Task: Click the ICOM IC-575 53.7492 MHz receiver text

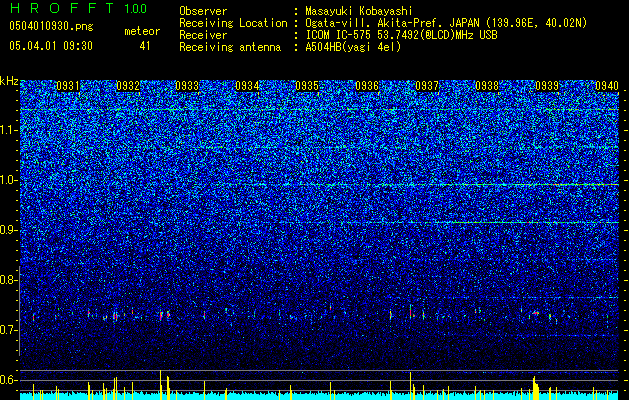Action: (401, 35)
